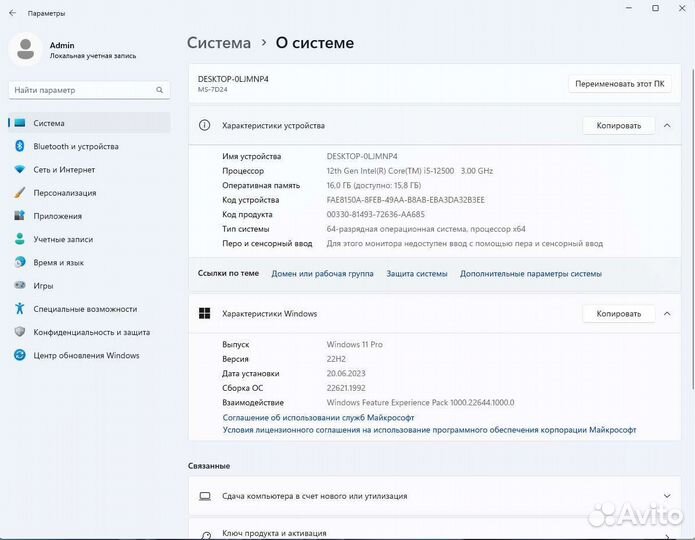The width and height of the screenshot is (695, 540).
Task: Select device ID starting with FAE8150A
Action: pos(406,200)
